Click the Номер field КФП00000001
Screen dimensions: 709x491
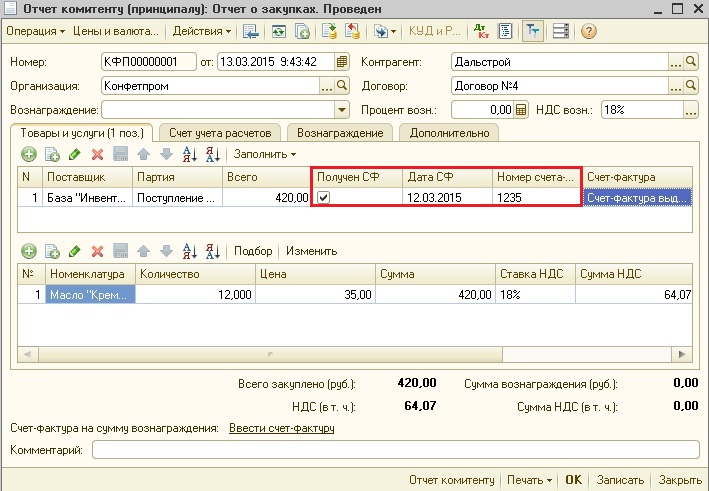(149, 61)
